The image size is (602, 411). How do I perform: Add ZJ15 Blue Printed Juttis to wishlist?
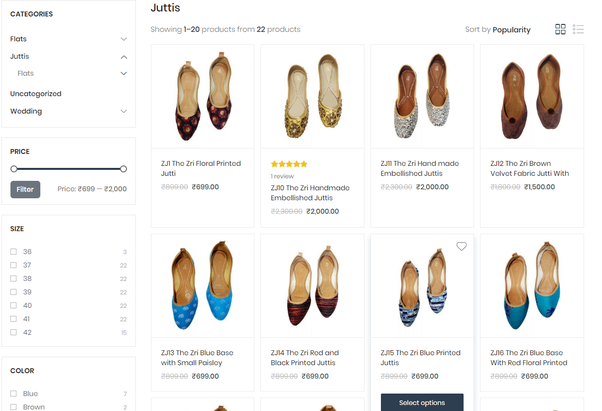[x=461, y=246]
